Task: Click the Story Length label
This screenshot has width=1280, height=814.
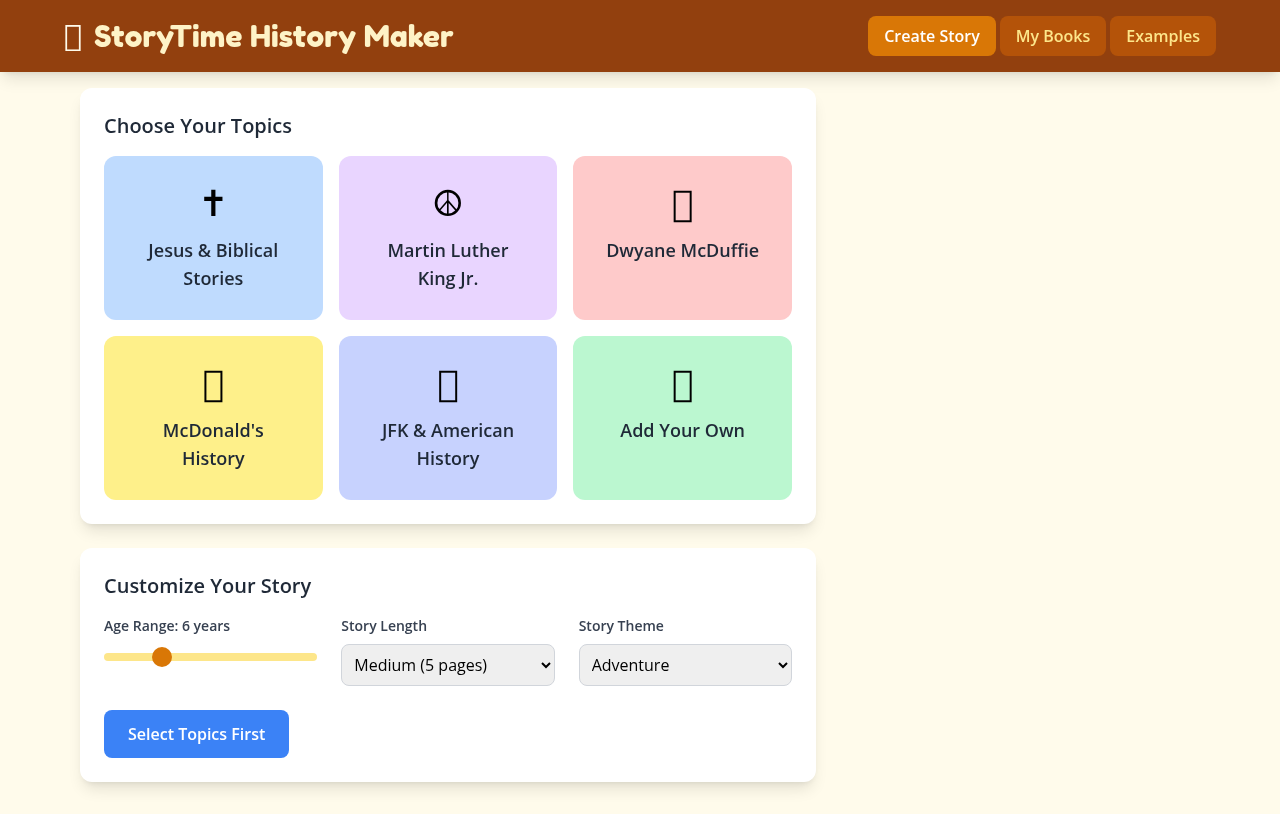Action: point(384,626)
